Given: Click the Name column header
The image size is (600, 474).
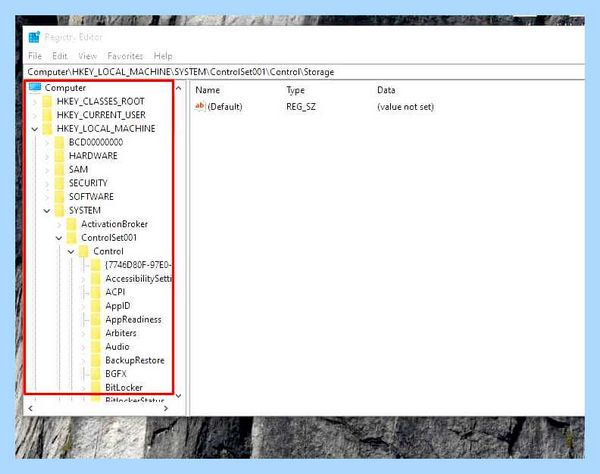Looking at the screenshot, I should 208,90.
